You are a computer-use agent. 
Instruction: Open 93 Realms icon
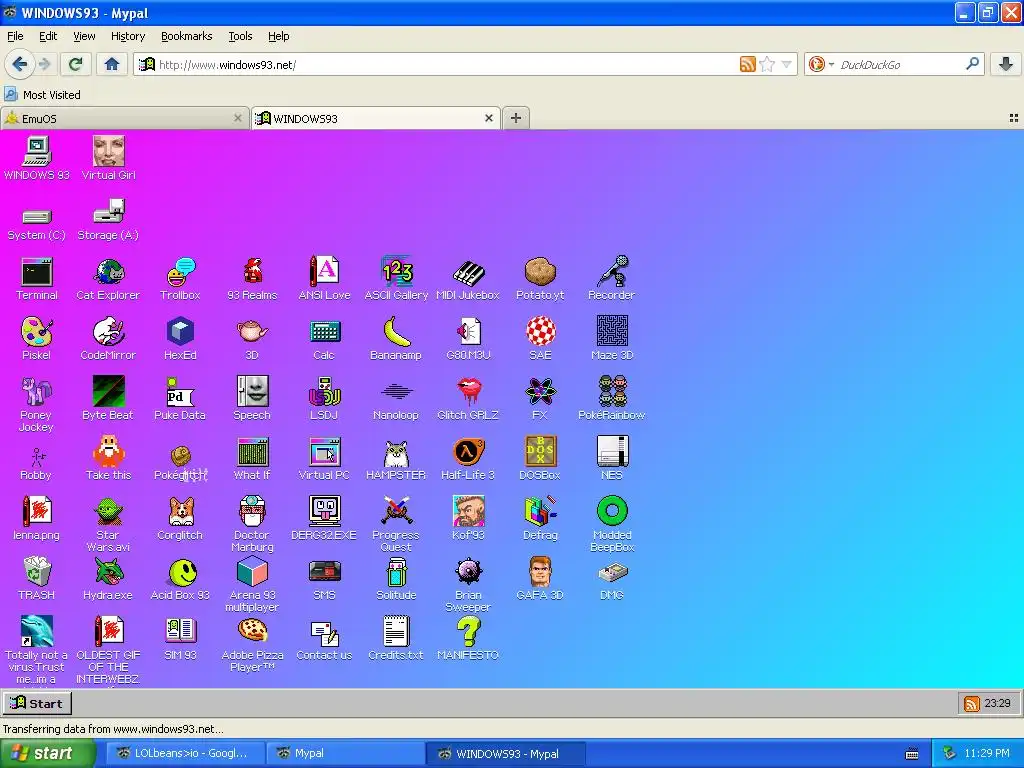click(252, 278)
